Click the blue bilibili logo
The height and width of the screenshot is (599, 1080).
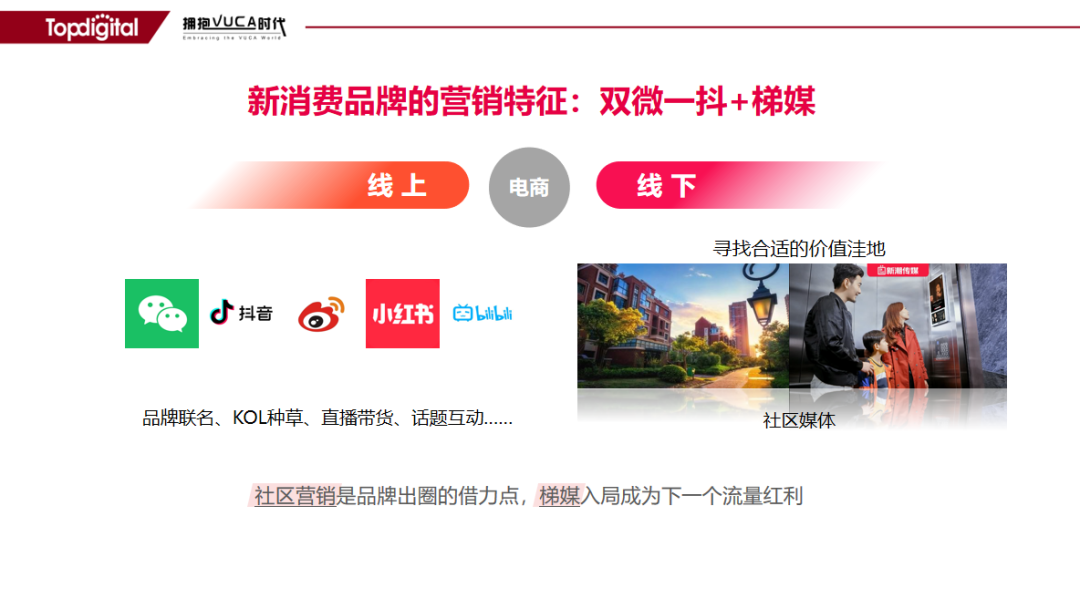click(x=483, y=313)
